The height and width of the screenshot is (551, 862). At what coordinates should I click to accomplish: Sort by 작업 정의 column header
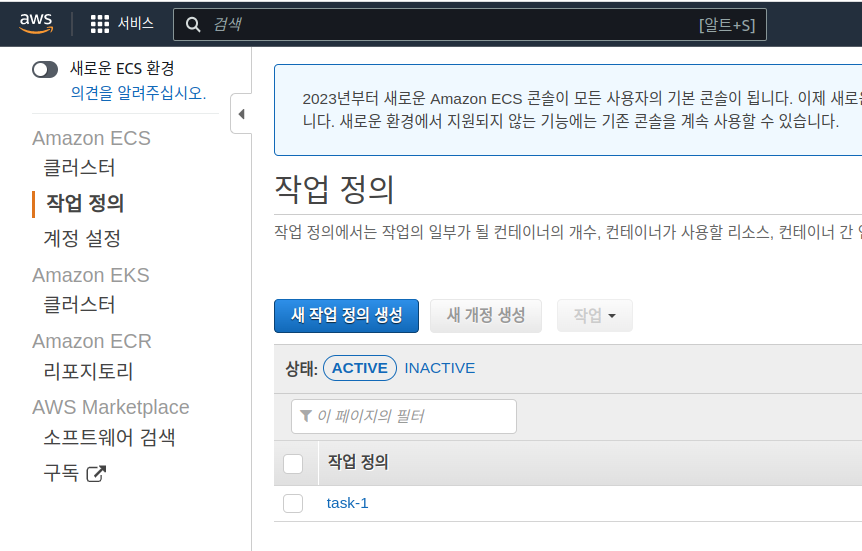358,462
